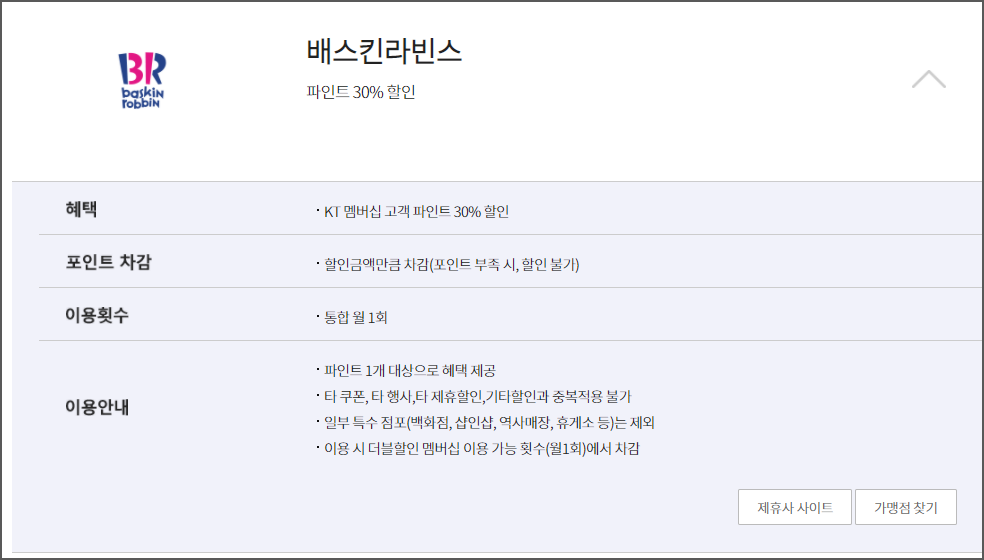Select the 이용횟수 row label
This screenshot has height=560, width=984.
[97, 315]
